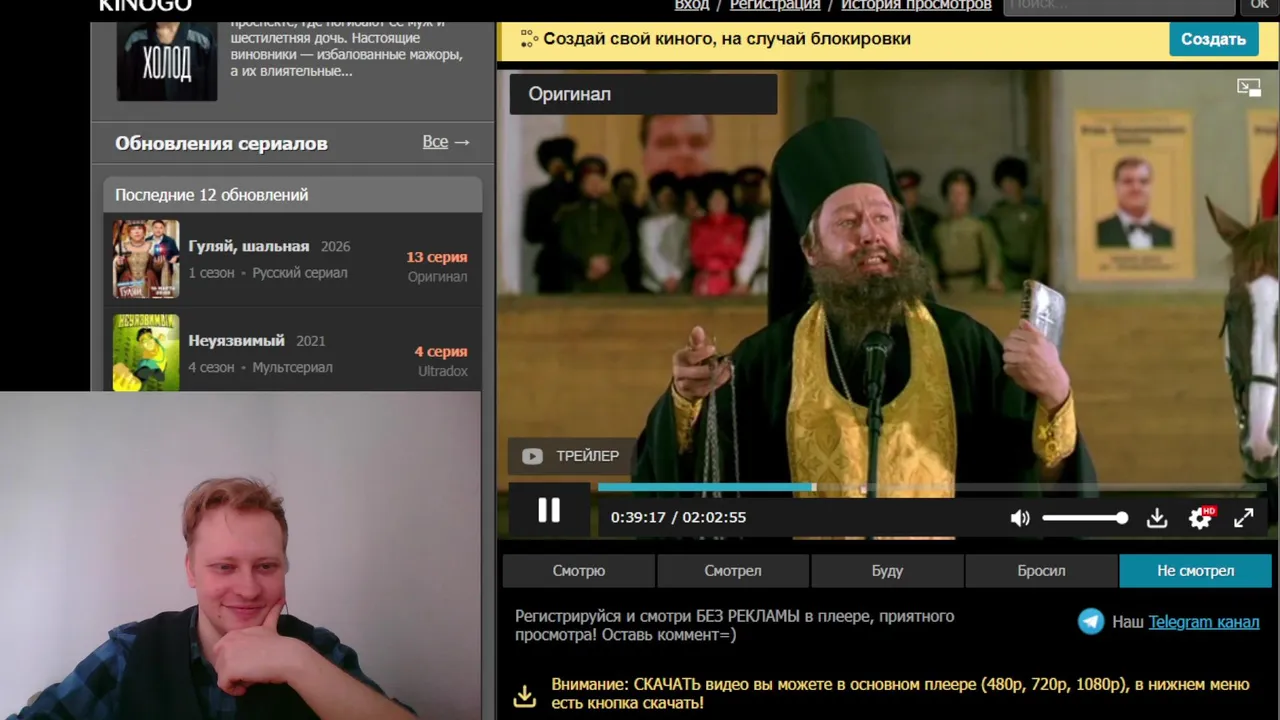1280x720 pixels.
Task: Click the 1 сезон • Русский сериал text
Action: click(268, 273)
